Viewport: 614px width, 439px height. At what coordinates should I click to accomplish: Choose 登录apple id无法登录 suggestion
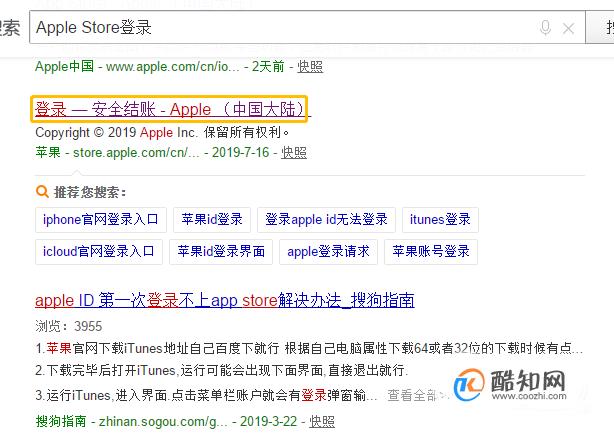pyautogui.click(x=326, y=220)
